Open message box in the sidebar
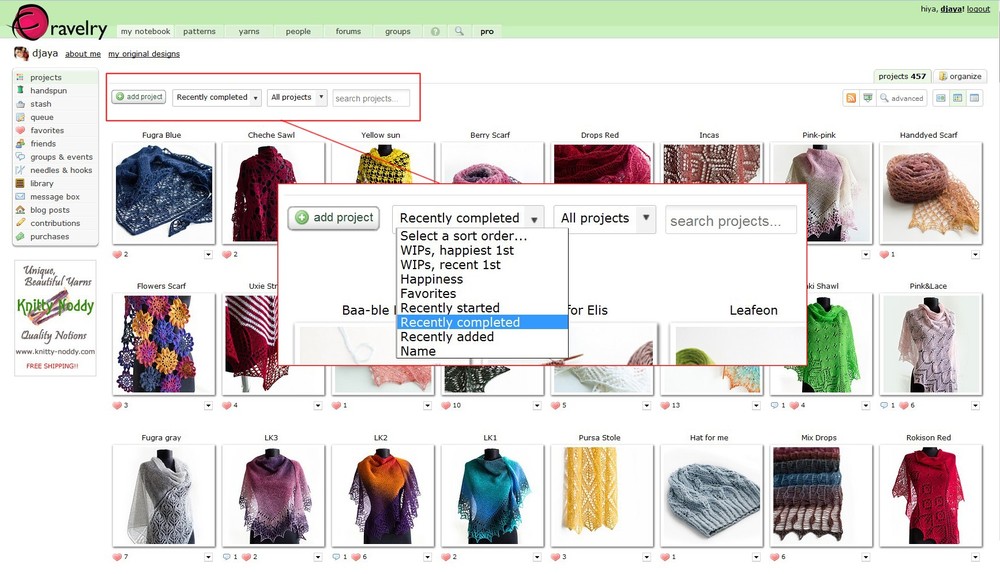 pyautogui.click(x=54, y=197)
